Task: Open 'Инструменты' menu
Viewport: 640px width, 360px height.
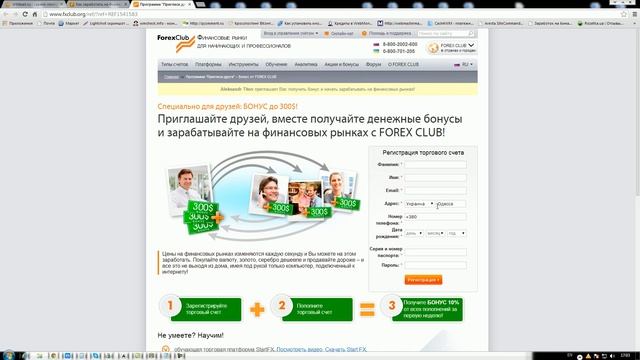Action: pos(243,64)
